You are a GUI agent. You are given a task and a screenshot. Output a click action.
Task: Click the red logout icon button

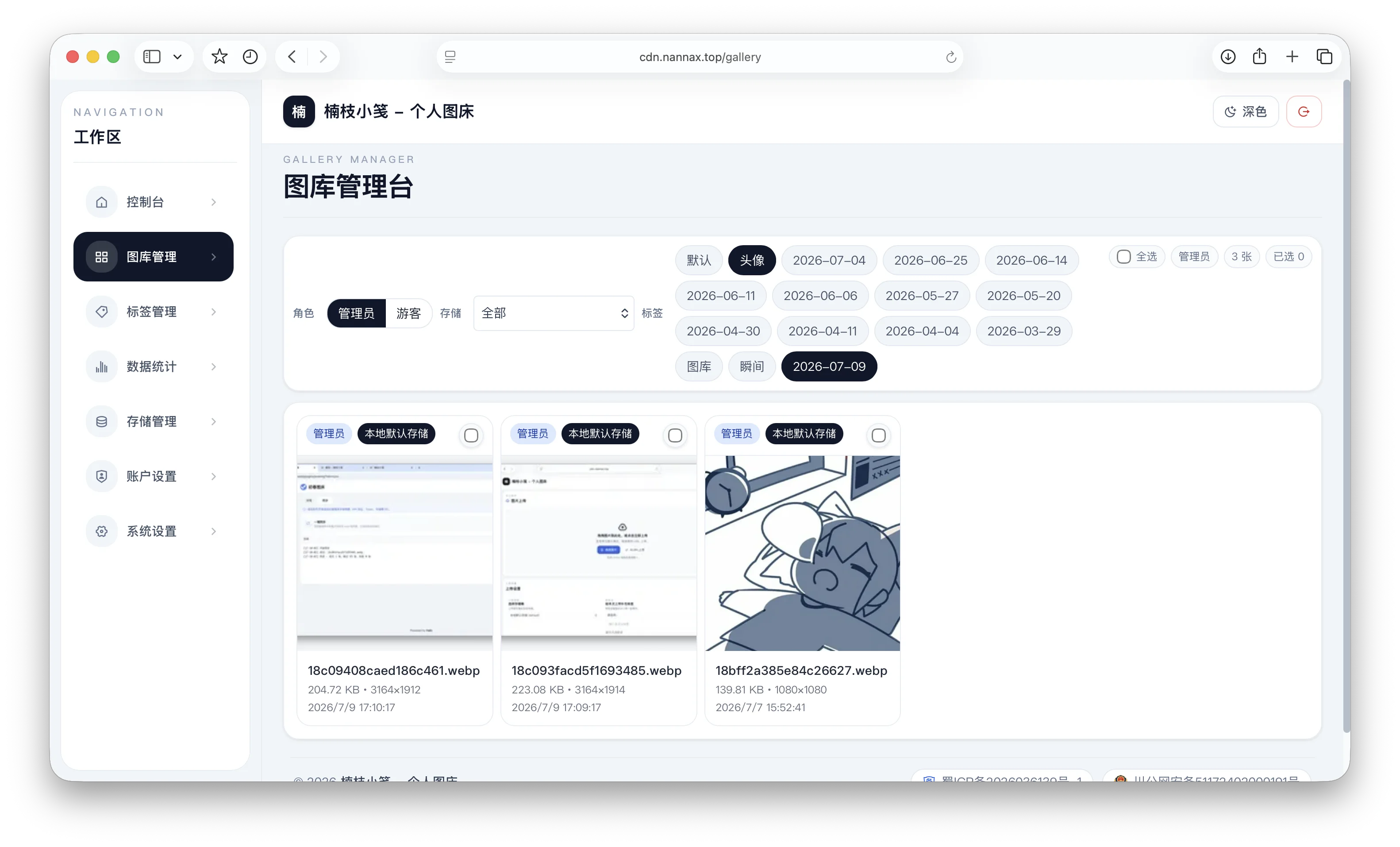(x=1304, y=112)
